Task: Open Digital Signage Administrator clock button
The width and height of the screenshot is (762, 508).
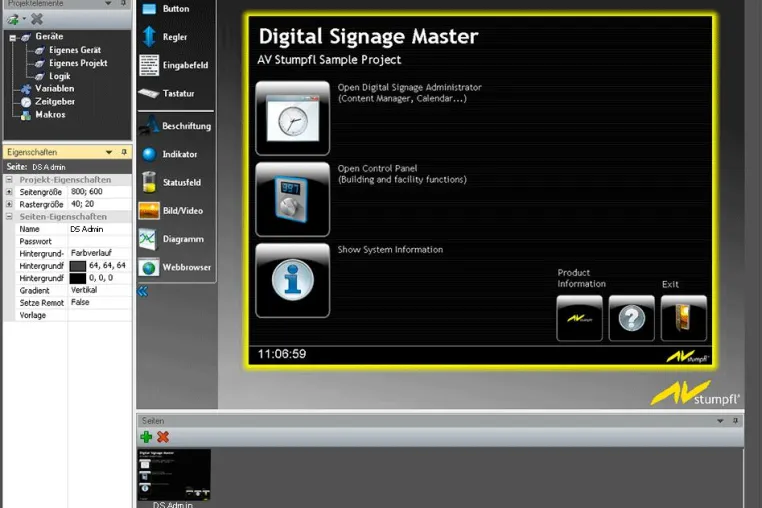Action: pyautogui.click(x=293, y=118)
